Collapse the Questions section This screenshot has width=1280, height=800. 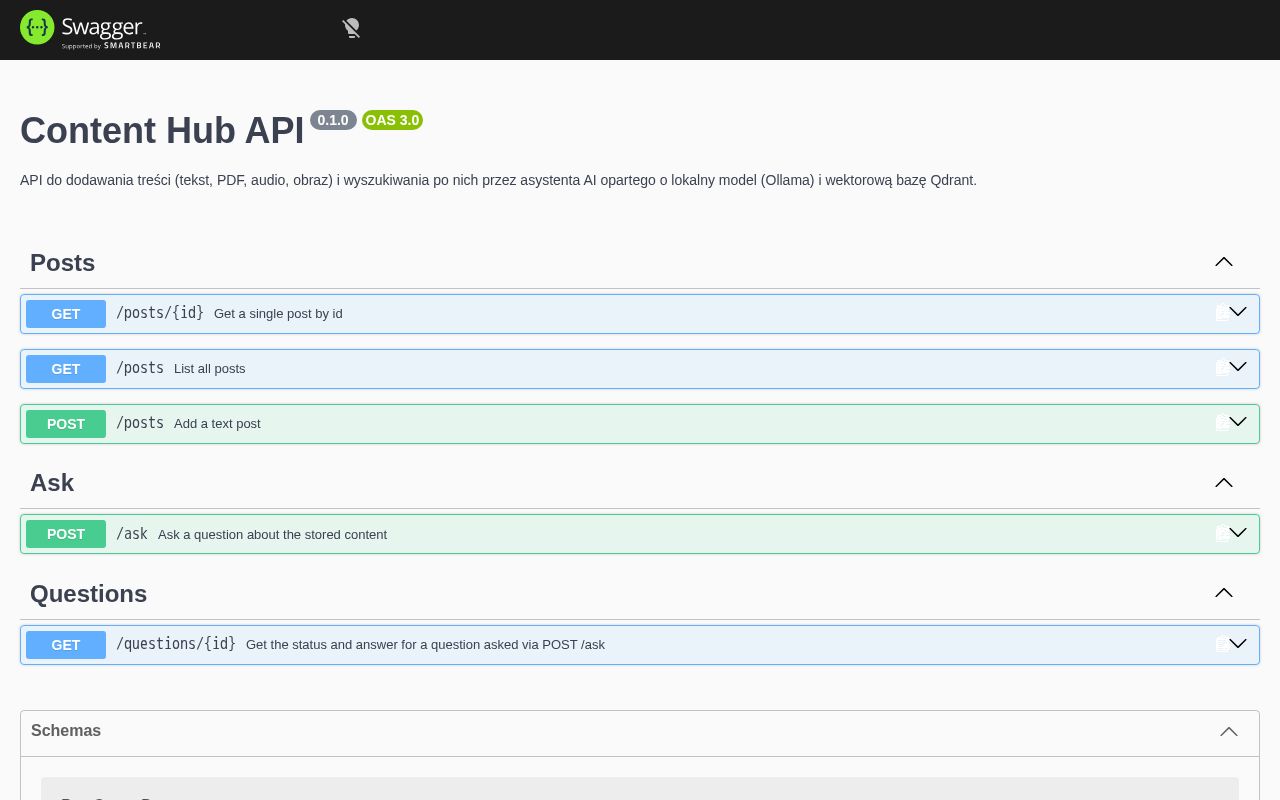click(x=1224, y=593)
